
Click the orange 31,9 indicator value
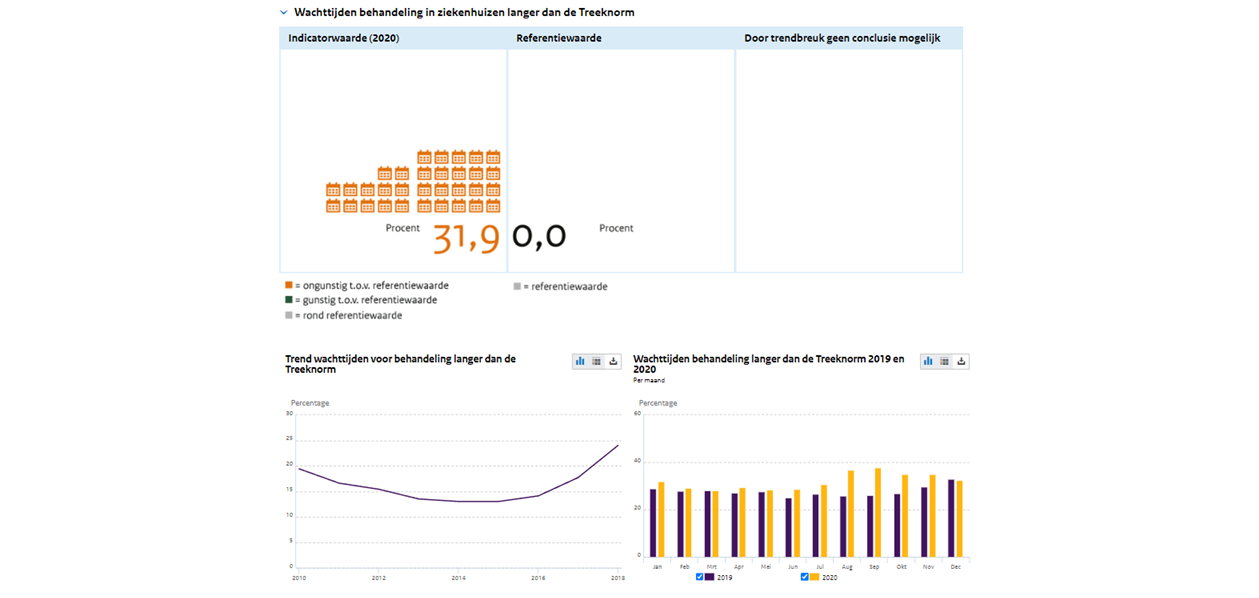(466, 239)
